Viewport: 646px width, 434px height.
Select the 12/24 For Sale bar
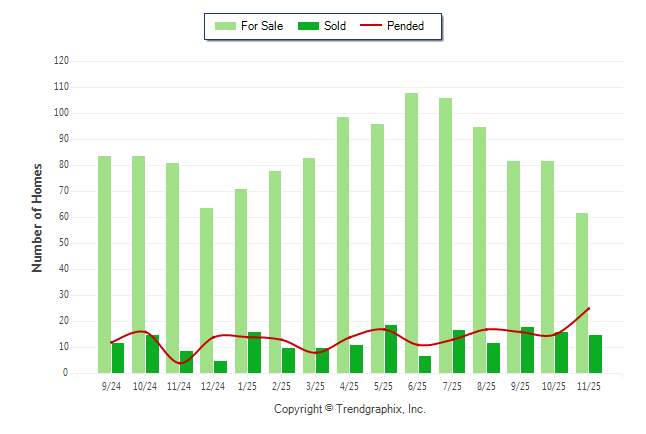tap(206, 290)
